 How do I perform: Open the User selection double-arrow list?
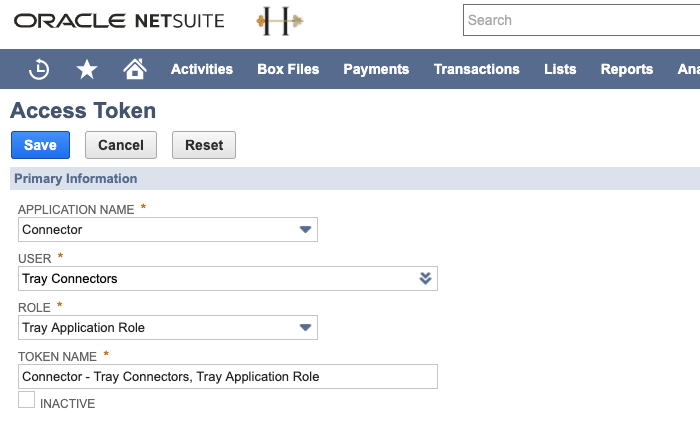tap(425, 279)
